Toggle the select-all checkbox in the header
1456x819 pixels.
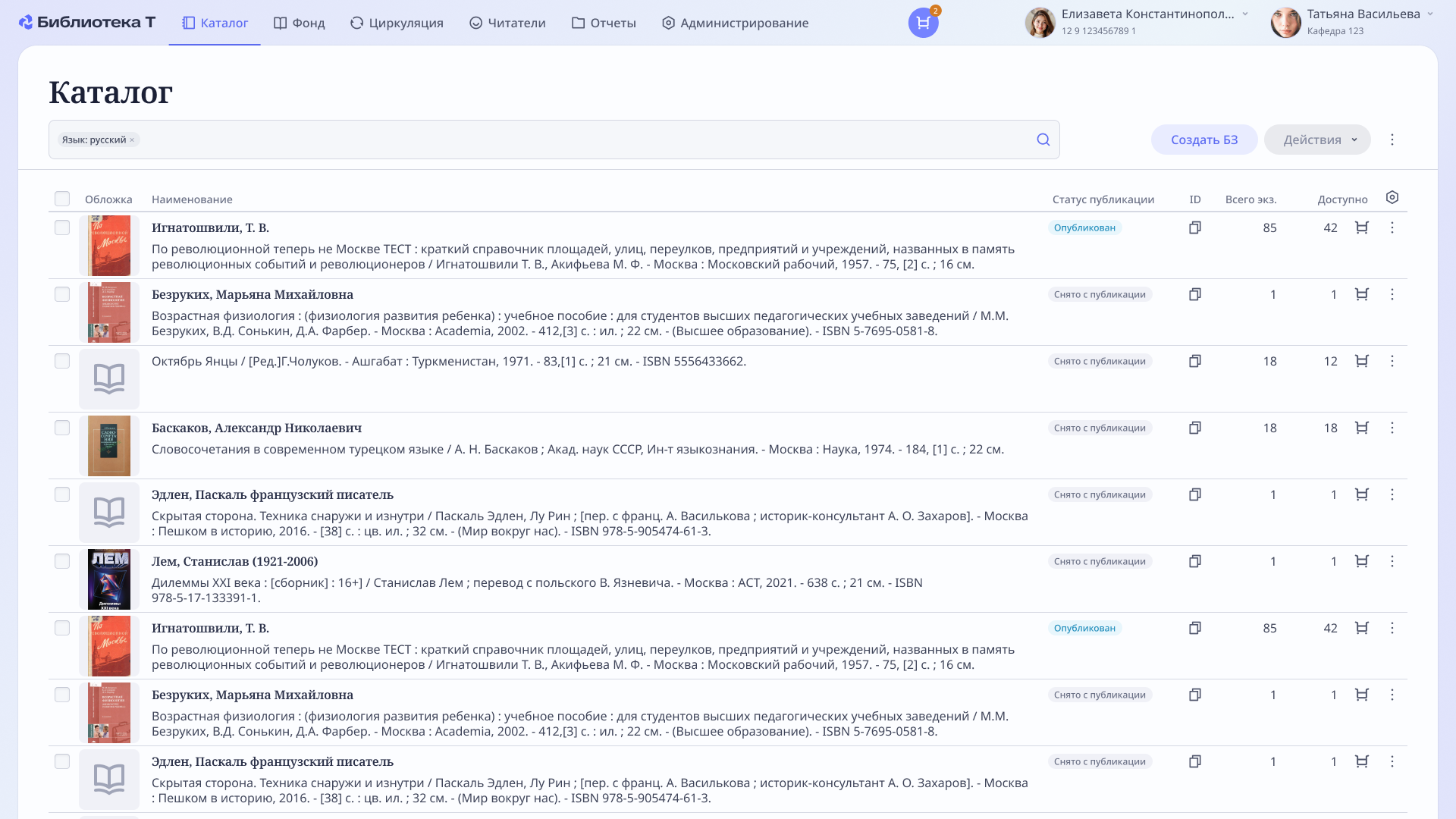click(62, 199)
